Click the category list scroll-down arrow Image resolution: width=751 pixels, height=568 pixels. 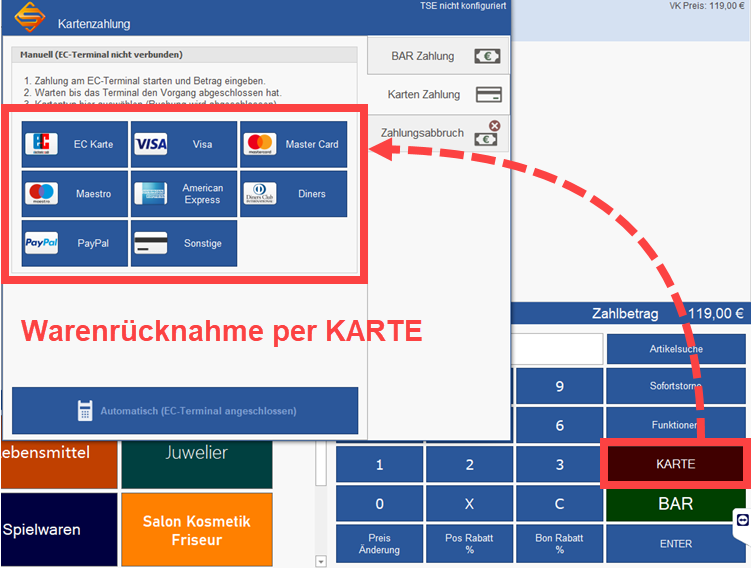321,561
